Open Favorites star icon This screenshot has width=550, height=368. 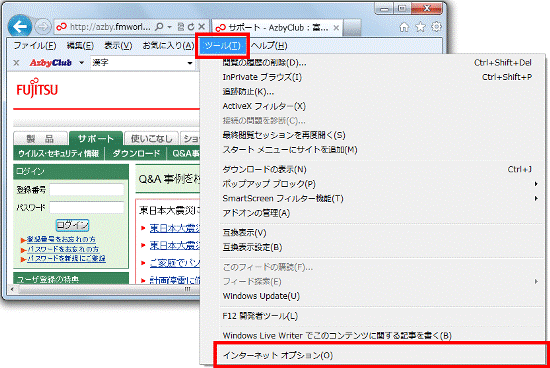pos(420,27)
